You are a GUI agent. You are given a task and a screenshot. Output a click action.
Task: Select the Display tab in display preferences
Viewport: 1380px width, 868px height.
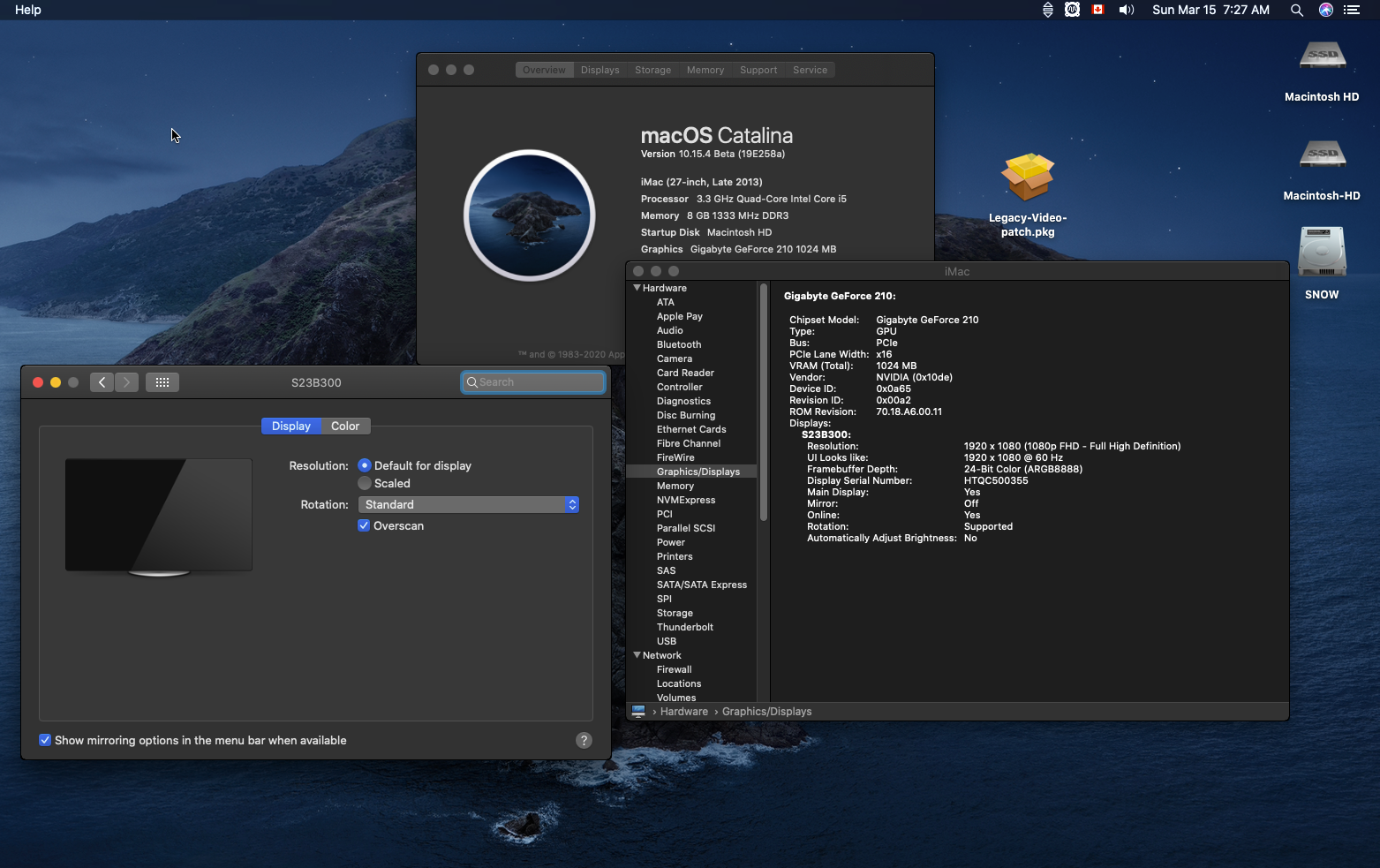[x=291, y=426]
